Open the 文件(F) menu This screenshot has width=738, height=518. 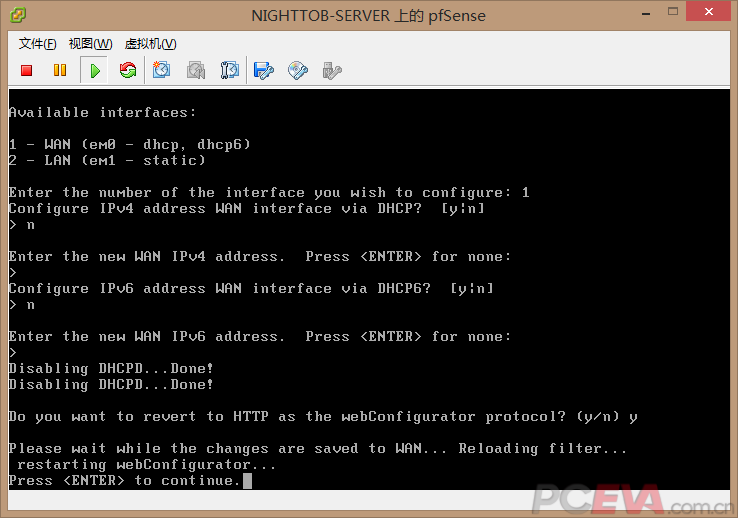37,44
